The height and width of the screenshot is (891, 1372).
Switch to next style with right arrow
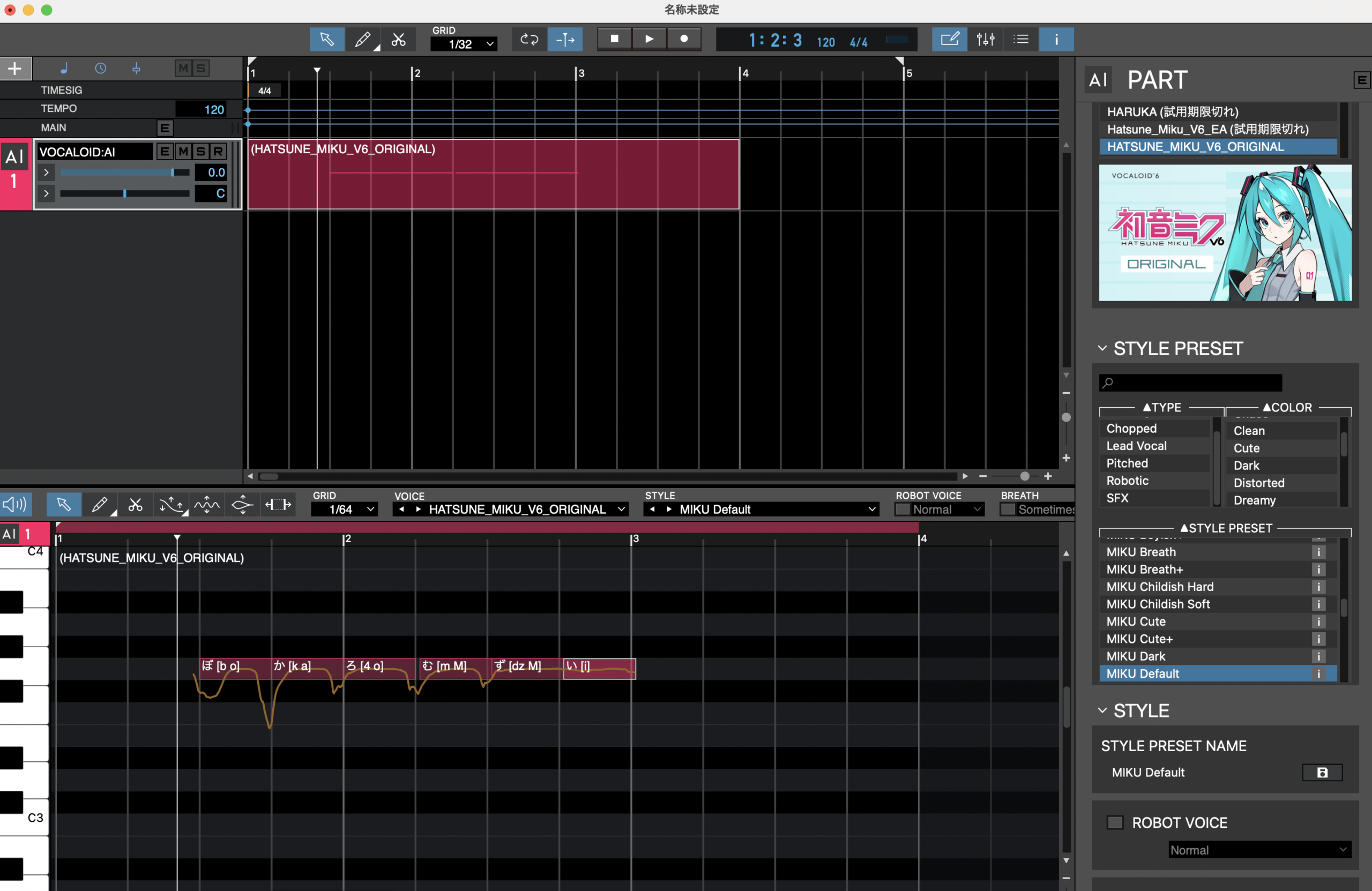[669, 510]
